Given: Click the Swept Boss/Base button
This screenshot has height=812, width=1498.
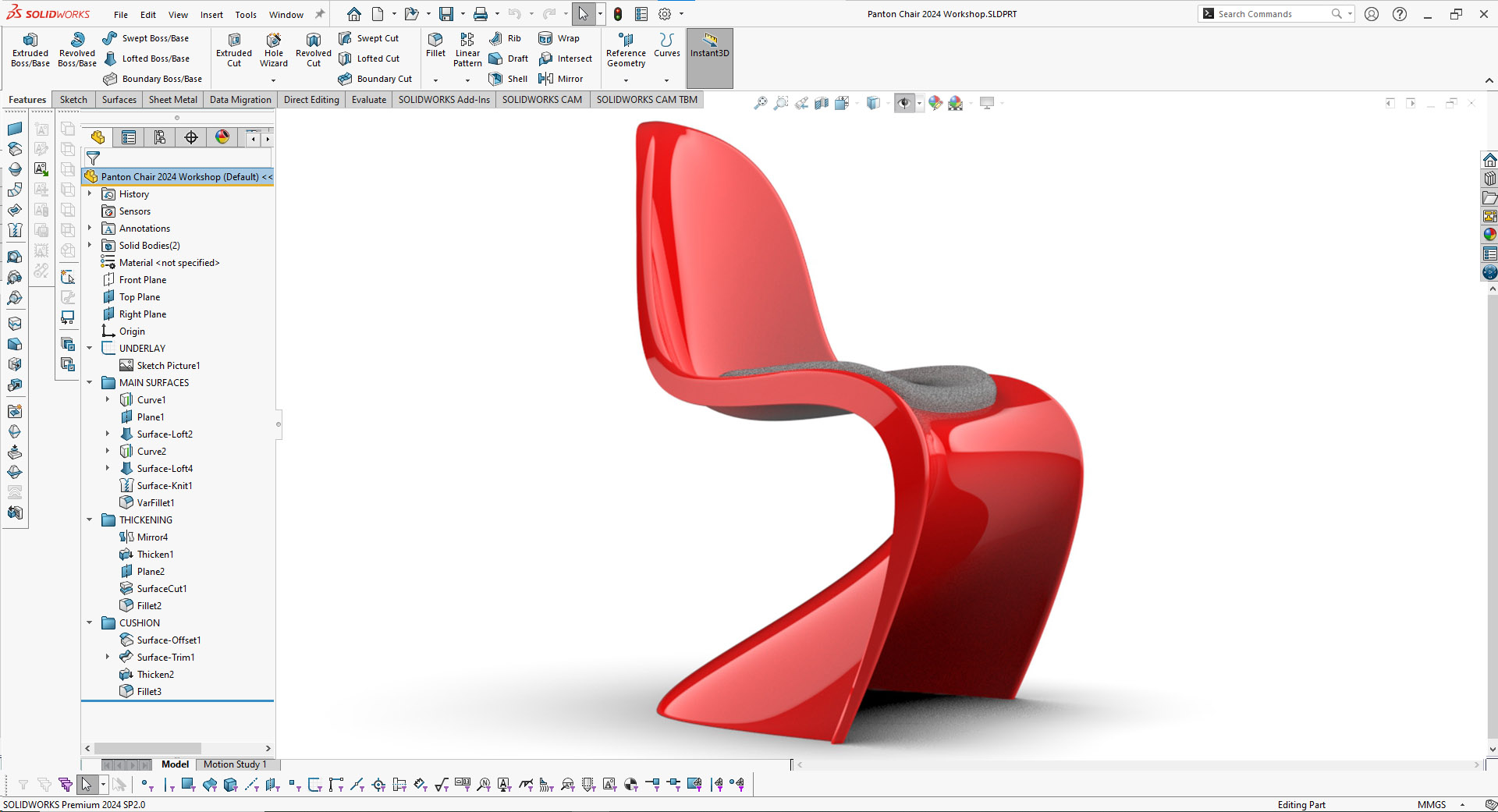Looking at the screenshot, I should pyautogui.click(x=146, y=38).
